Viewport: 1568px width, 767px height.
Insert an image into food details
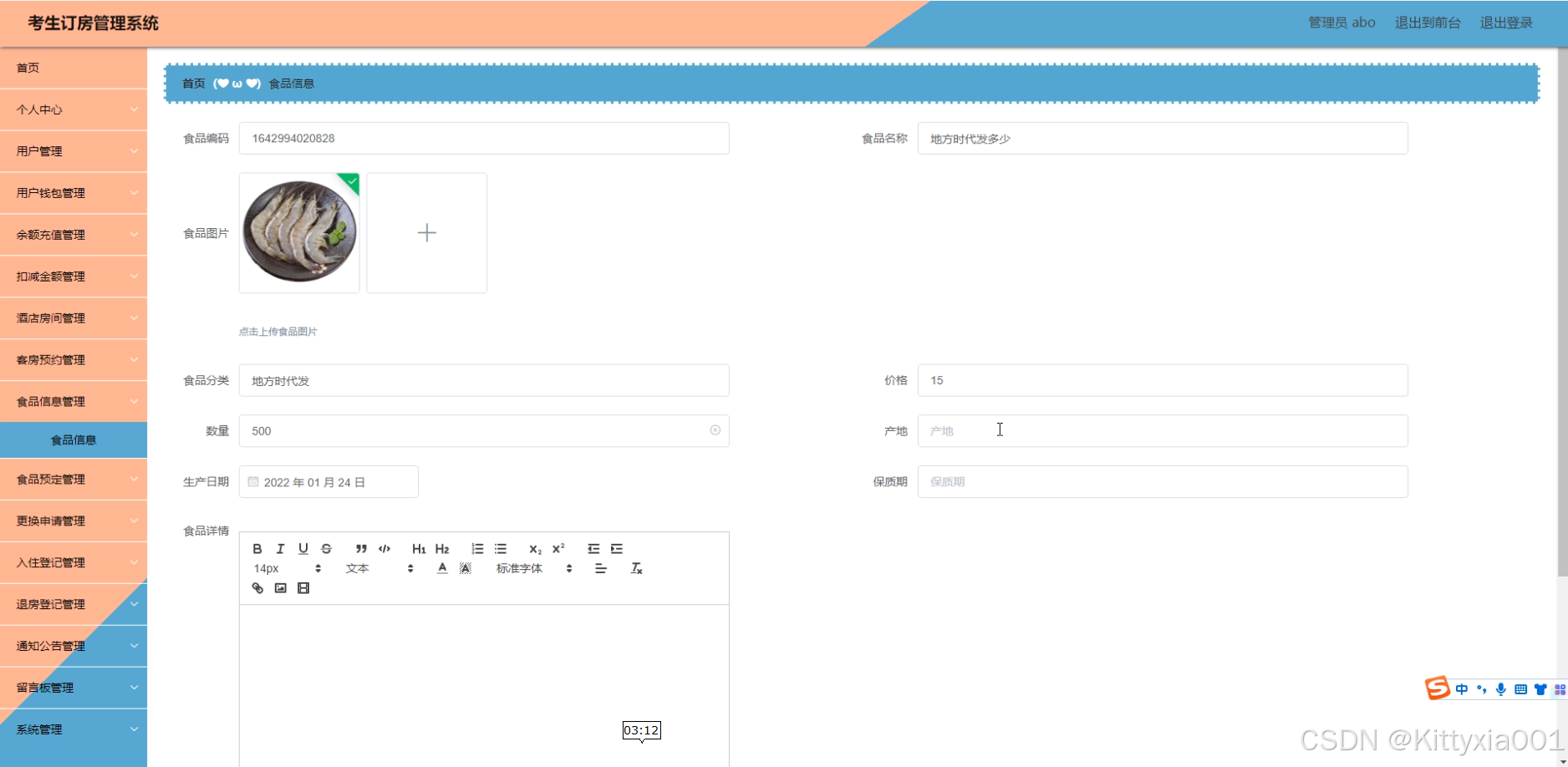click(x=281, y=588)
